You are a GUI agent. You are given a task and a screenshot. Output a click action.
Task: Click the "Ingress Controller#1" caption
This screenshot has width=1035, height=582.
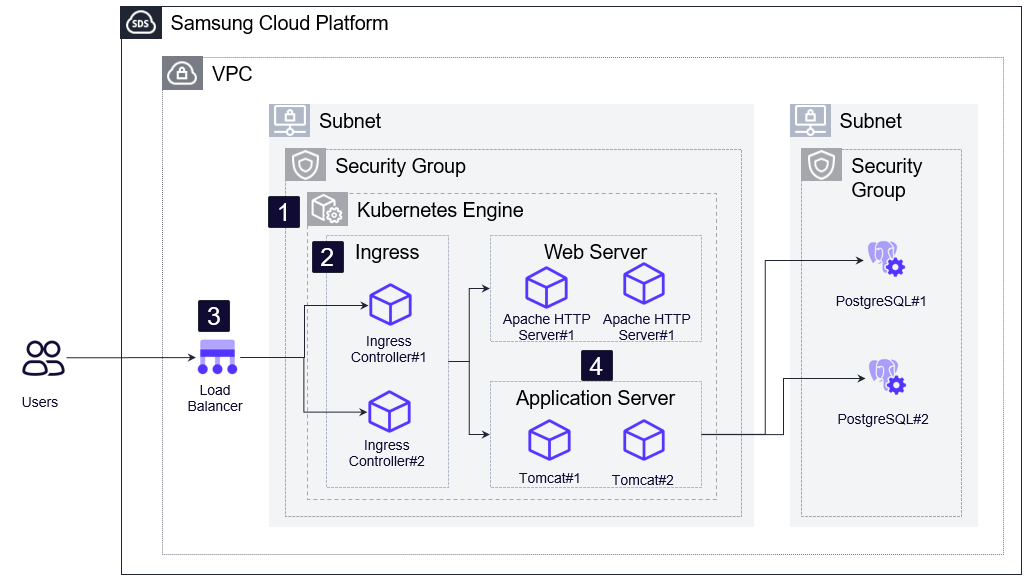click(x=388, y=349)
